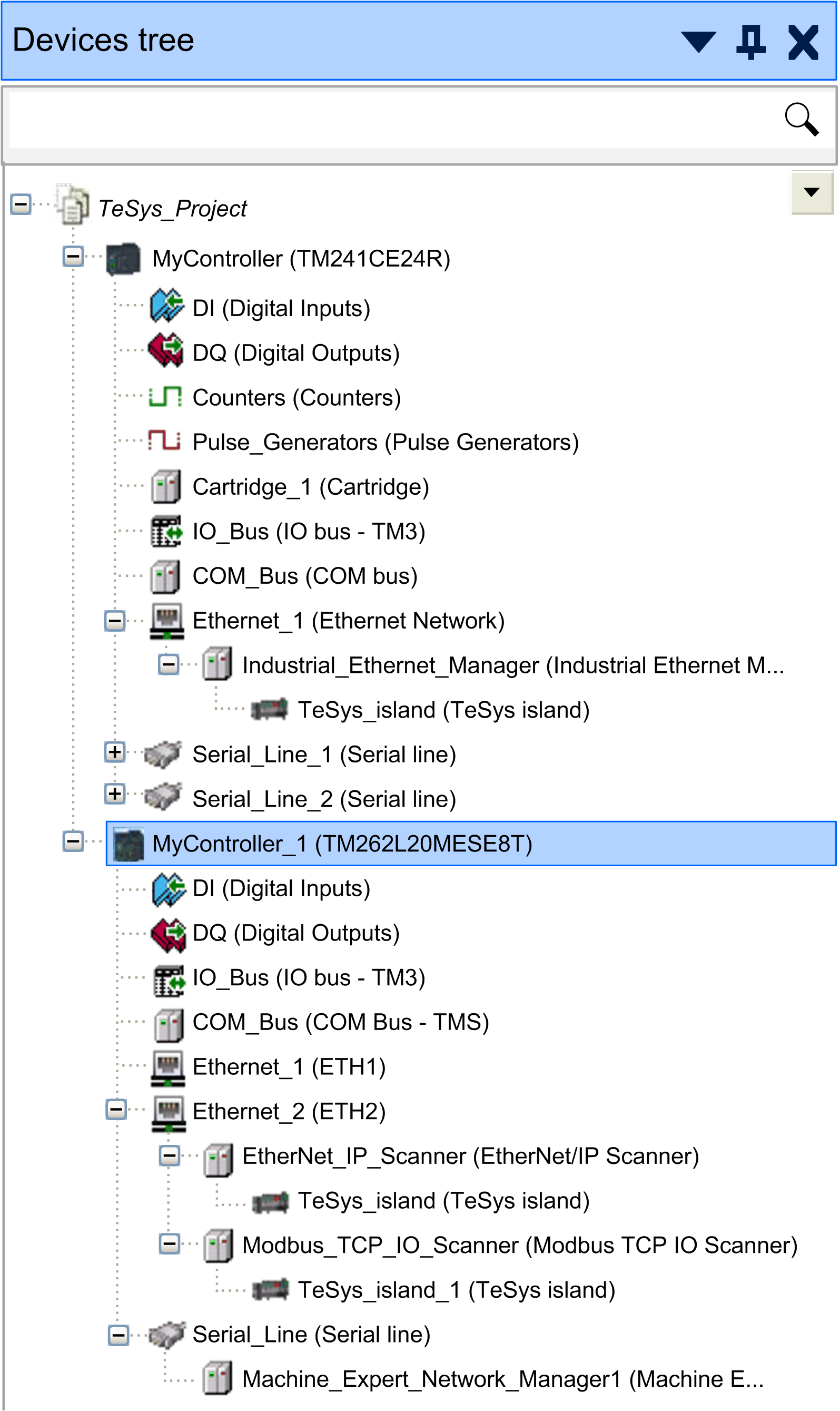Click the Industrial_Ethernet_Manager module icon
Image resolution: width=840 pixels, height=1411 pixels.
coord(218,663)
